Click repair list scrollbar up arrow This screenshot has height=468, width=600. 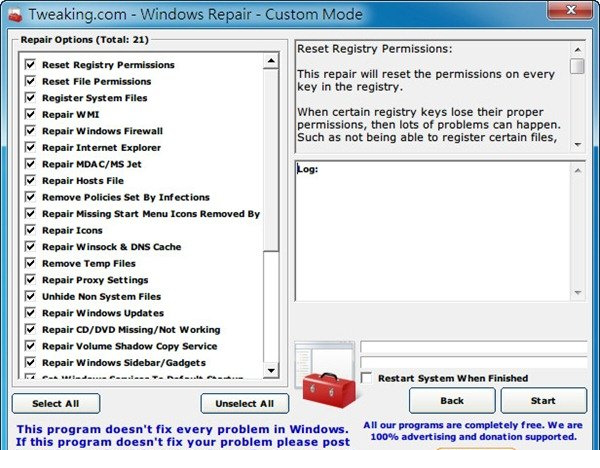tap(271, 61)
